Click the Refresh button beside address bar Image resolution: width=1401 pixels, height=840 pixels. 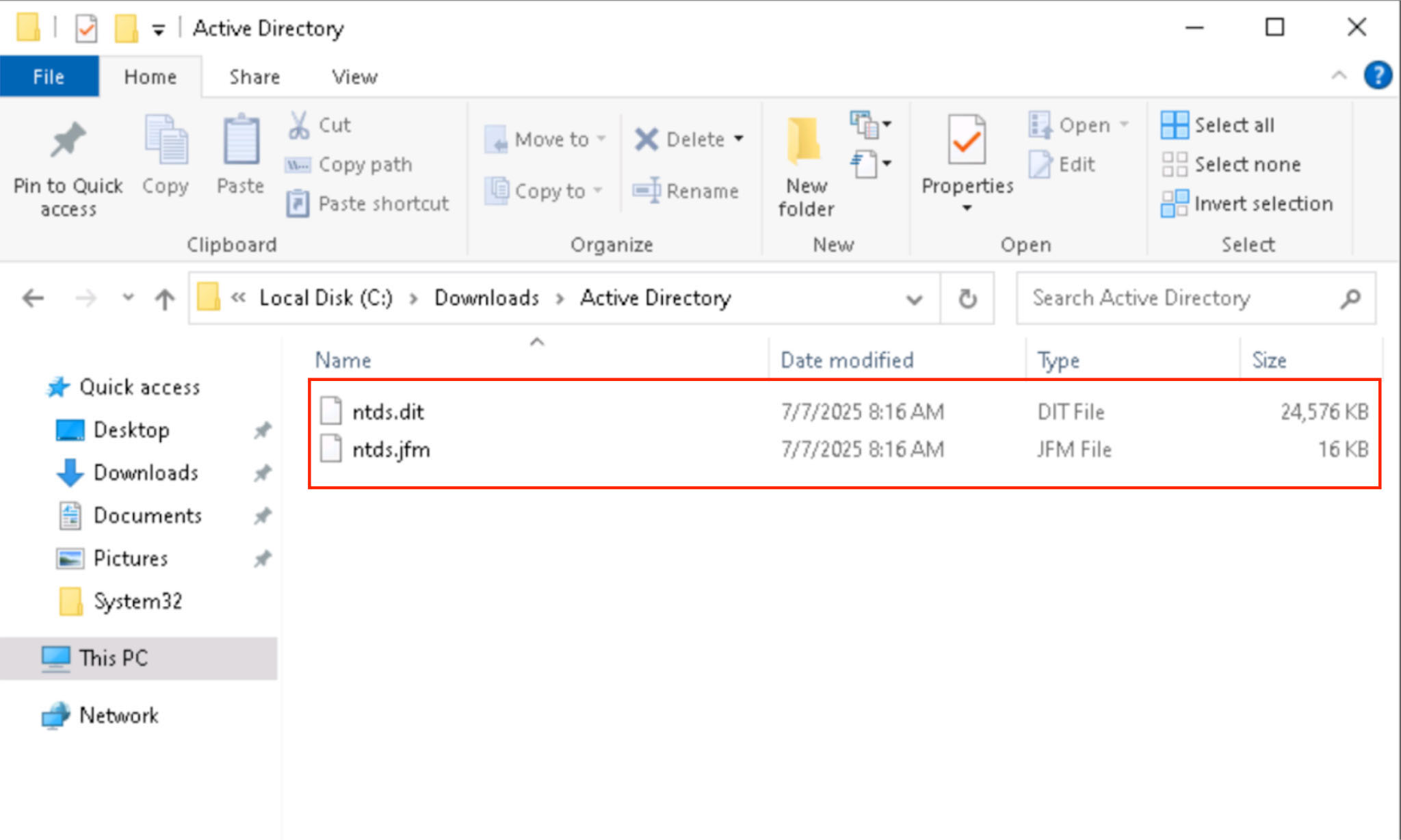pos(967,299)
